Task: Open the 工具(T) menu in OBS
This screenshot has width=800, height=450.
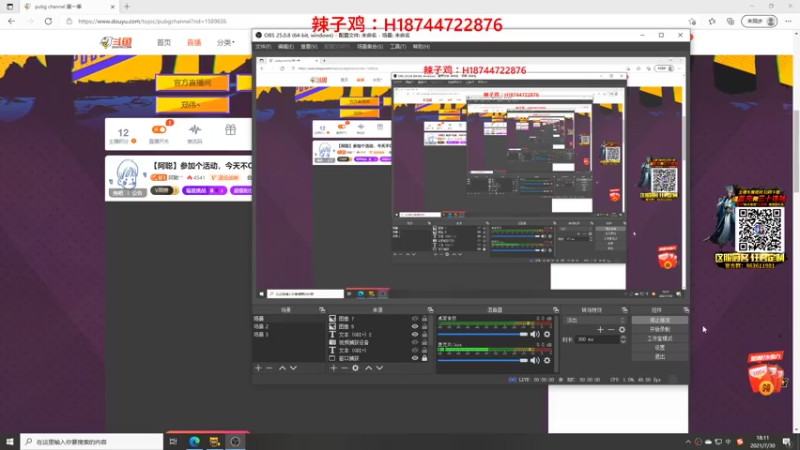Action: [x=398, y=46]
